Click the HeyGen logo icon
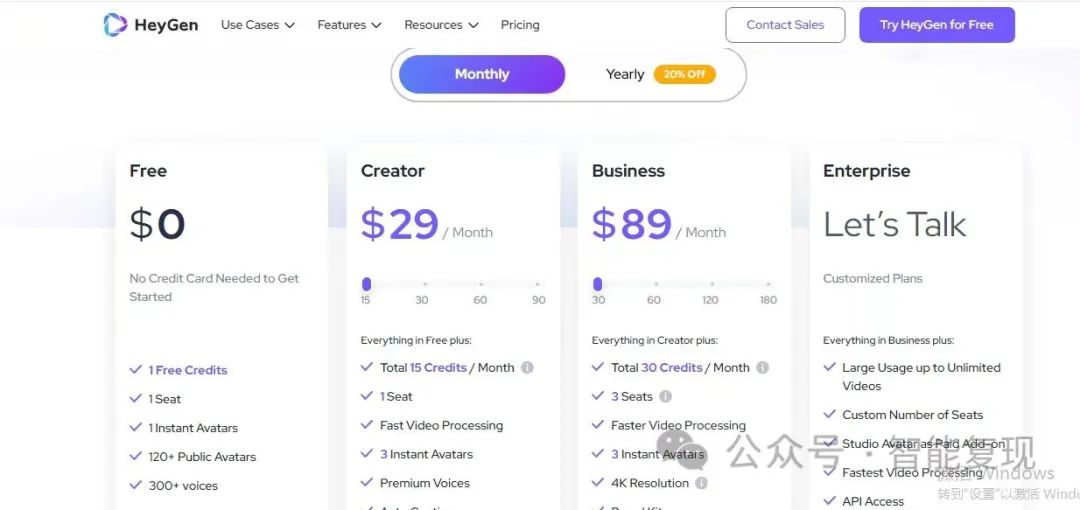The width and height of the screenshot is (1080, 510). 115,25
